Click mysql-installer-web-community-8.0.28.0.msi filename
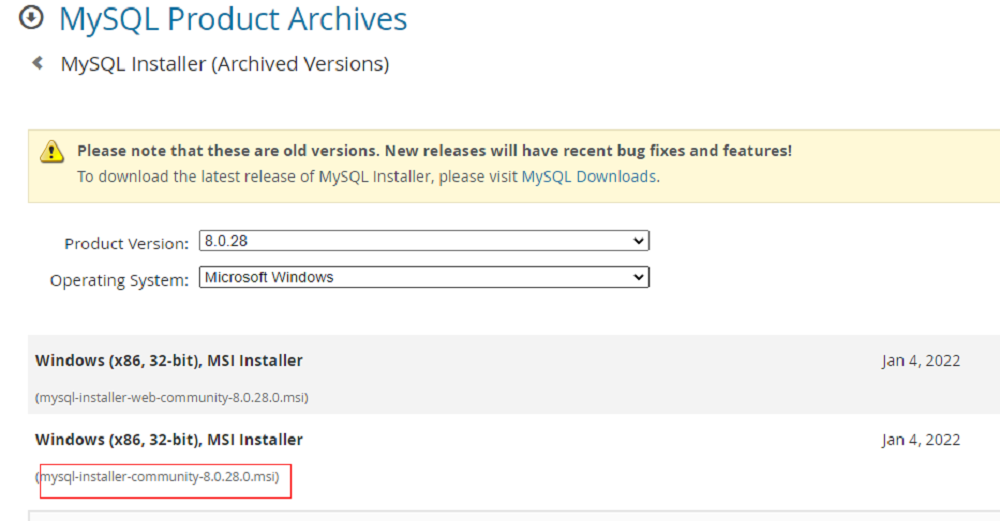 172,397
